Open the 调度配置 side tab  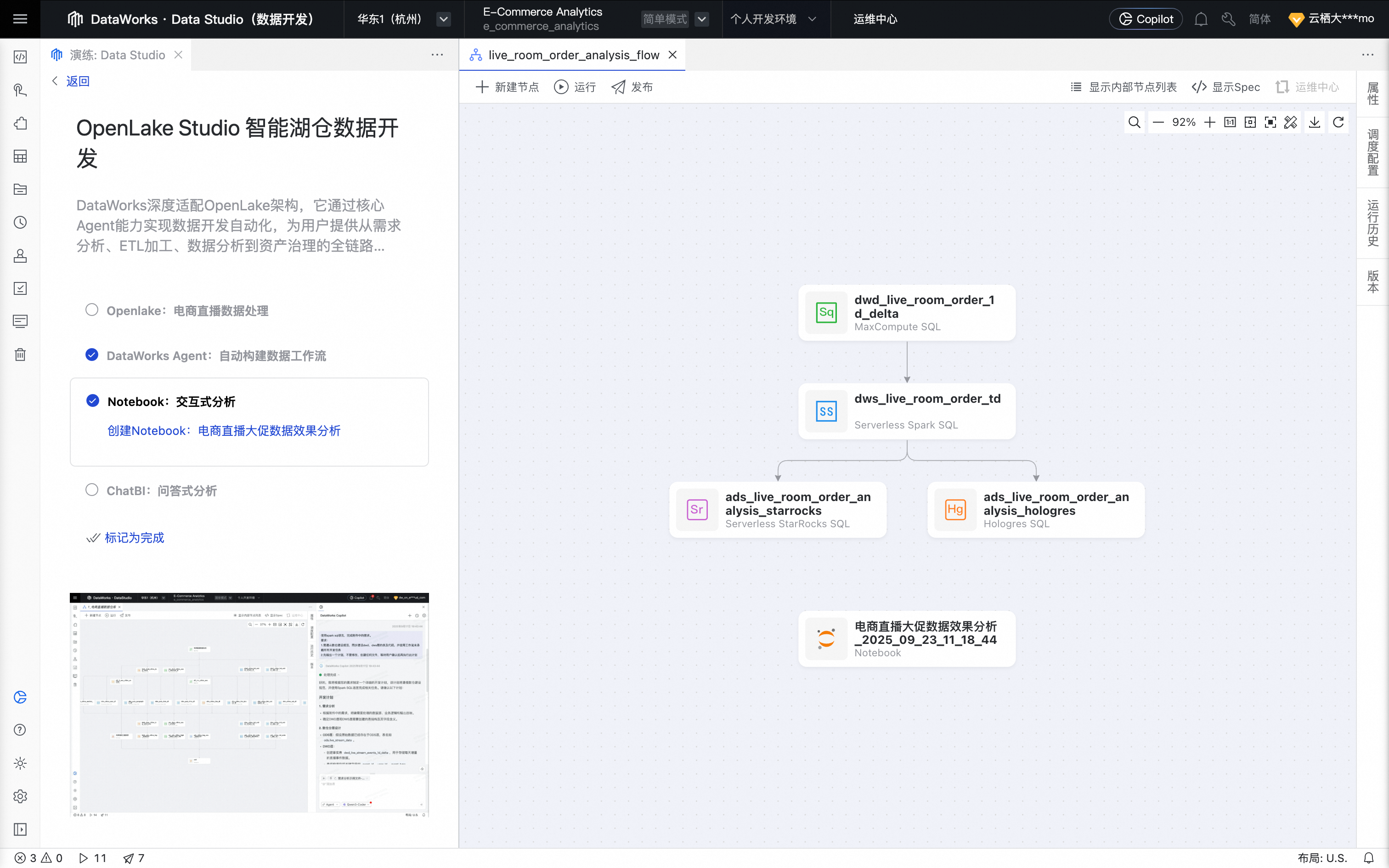(x=1372, y=152)
